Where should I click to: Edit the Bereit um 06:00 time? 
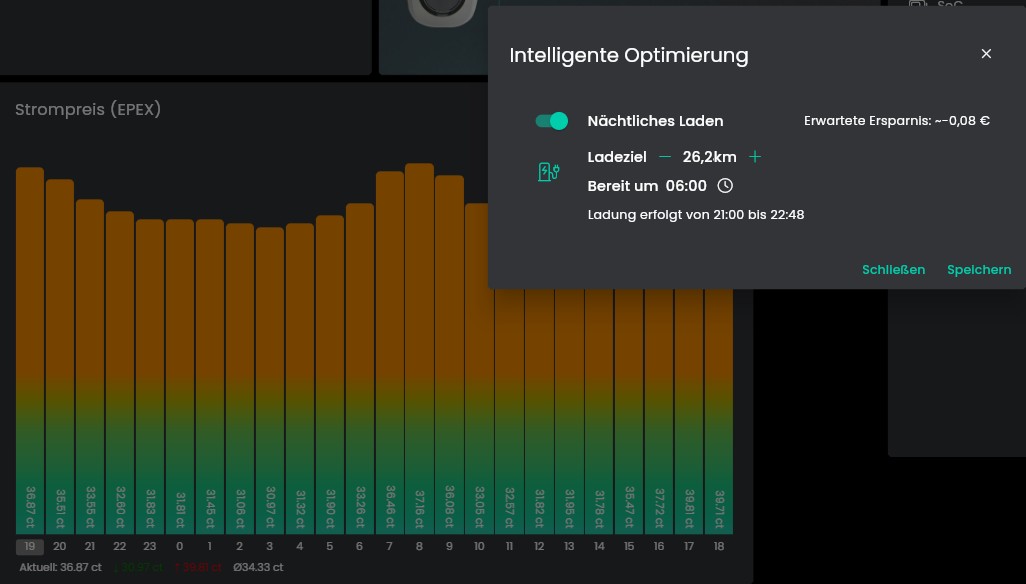pos(686,186)
